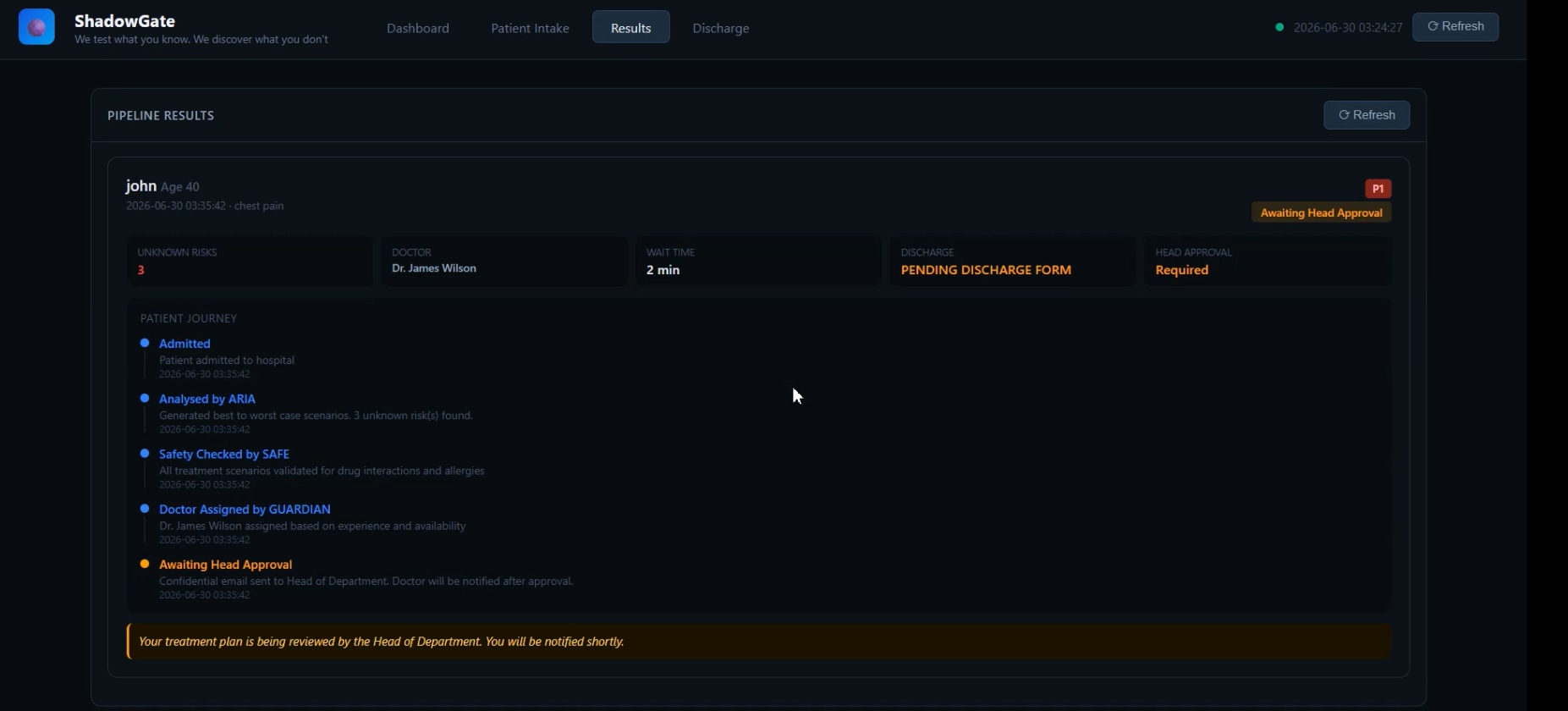Click the Unknown Risks value 3

click(x=140, y=270)
